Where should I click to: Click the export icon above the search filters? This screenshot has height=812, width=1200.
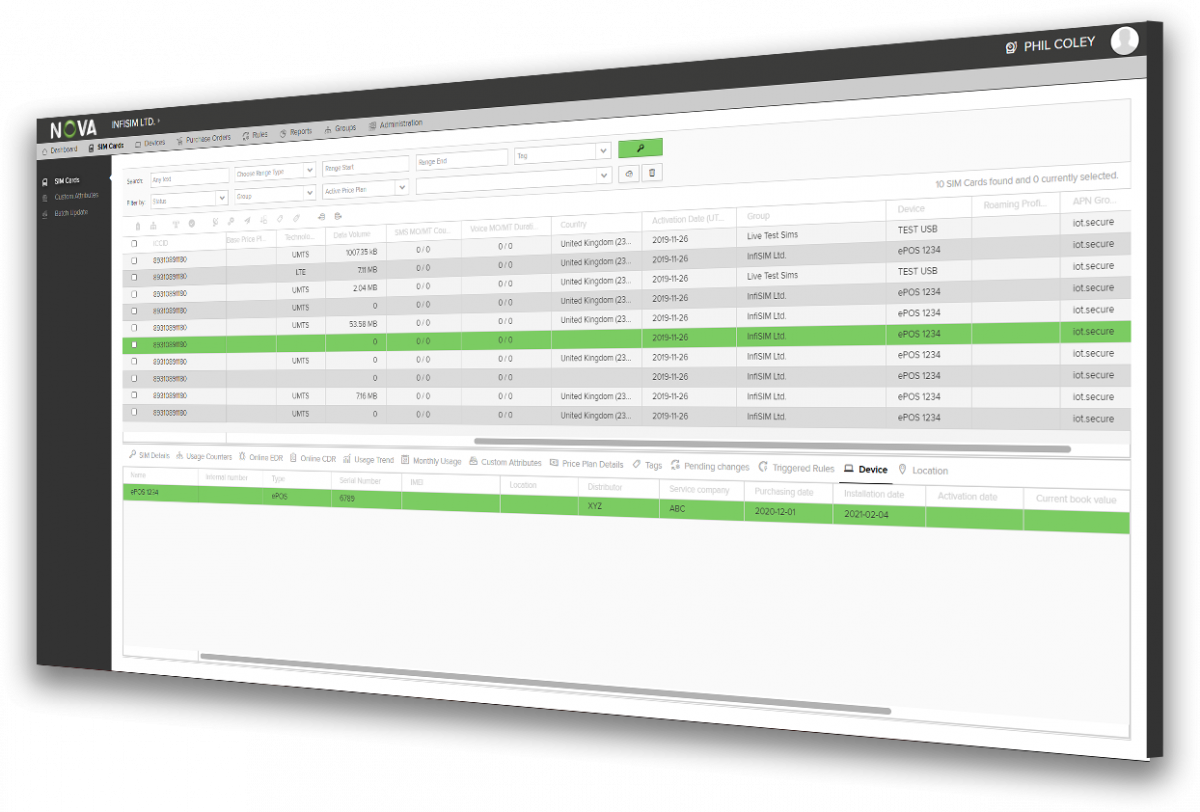coord(629,173)
